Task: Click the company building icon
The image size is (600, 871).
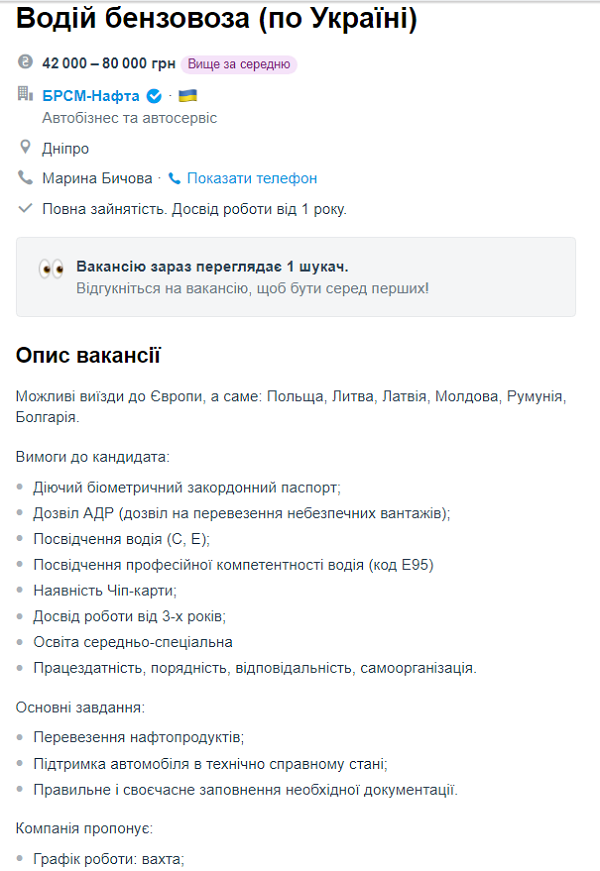Action: pos(26,95)
